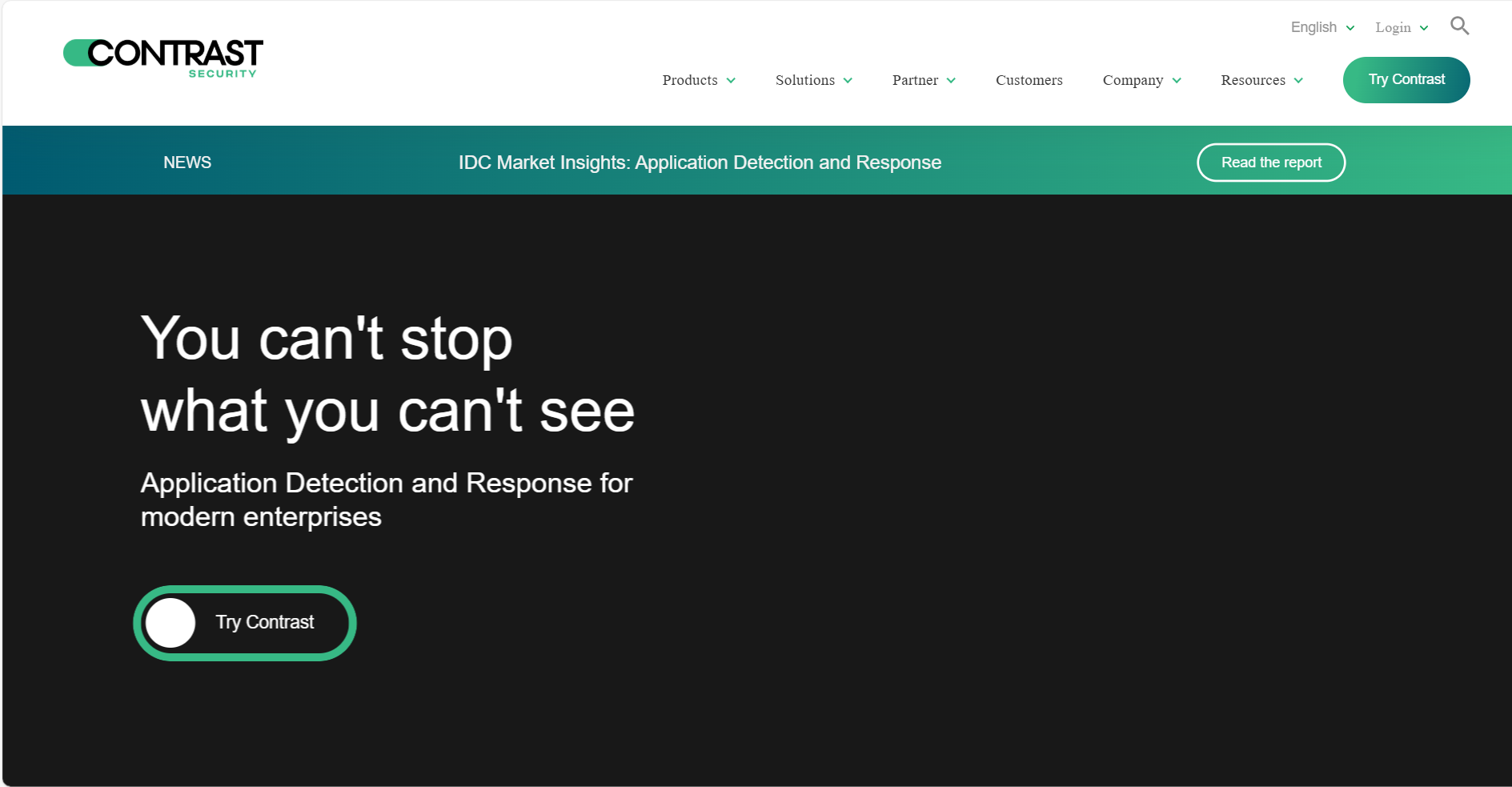Expand the Company menu
The height and width of the screenshot is (787, 1512).
pos(1141,80)
